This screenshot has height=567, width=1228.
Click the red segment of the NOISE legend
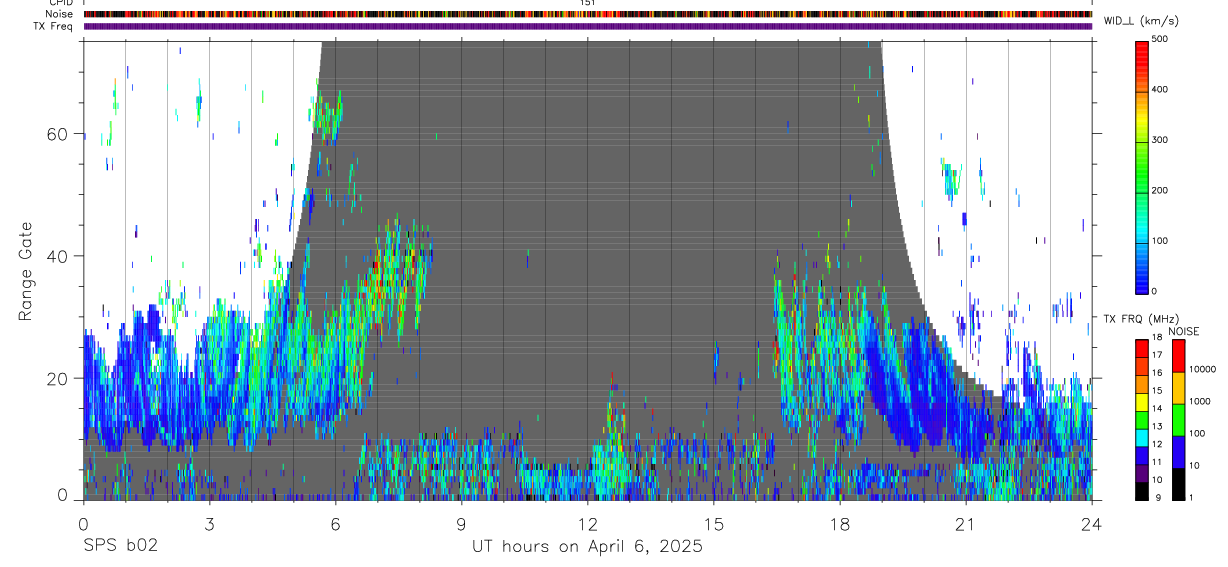(1178, 356)
